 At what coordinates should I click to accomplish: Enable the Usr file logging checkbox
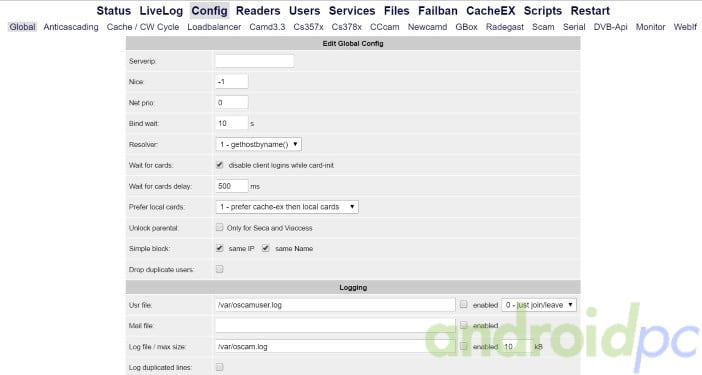coord(464,304)
